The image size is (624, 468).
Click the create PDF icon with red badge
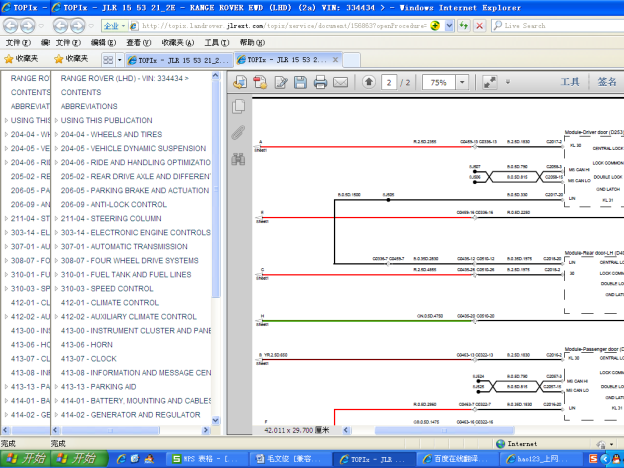(260, 82)
